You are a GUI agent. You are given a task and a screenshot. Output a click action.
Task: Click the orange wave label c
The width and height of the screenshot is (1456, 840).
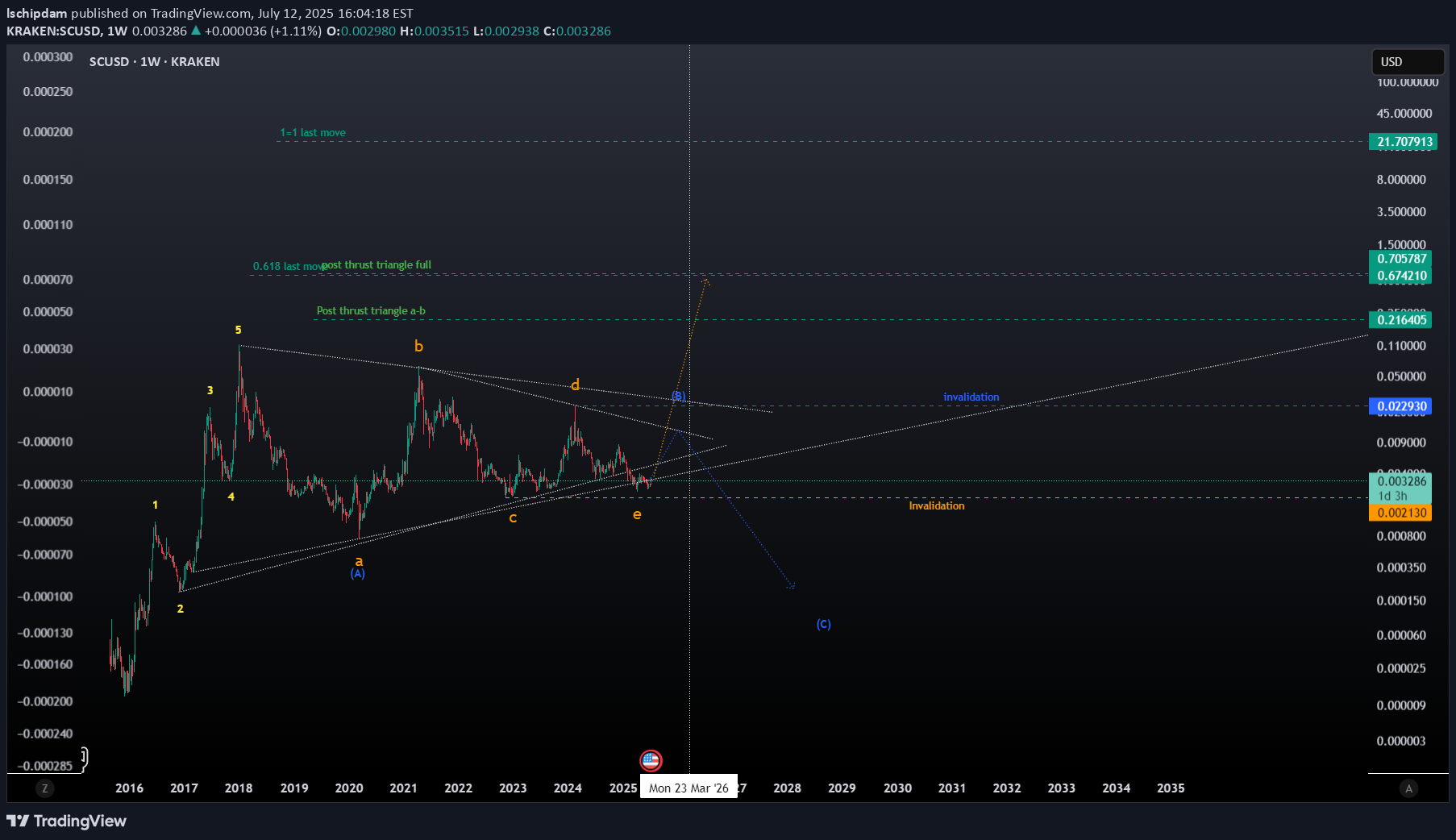pyautogui.click(x=513, y=518)
